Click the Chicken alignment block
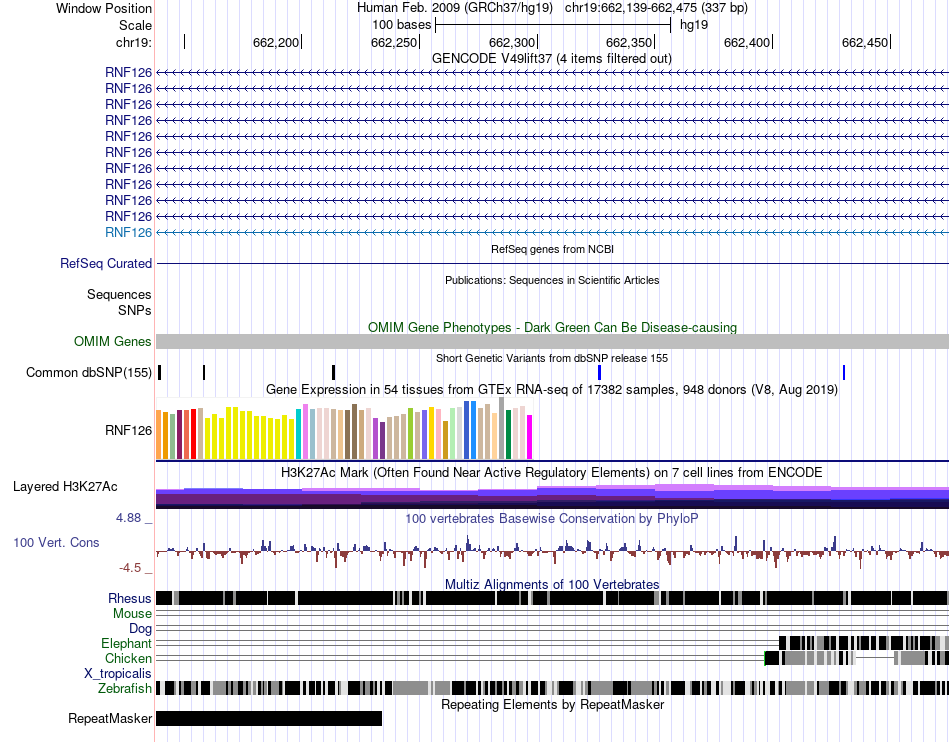The image size is (950, 742). tap(857, 658)
